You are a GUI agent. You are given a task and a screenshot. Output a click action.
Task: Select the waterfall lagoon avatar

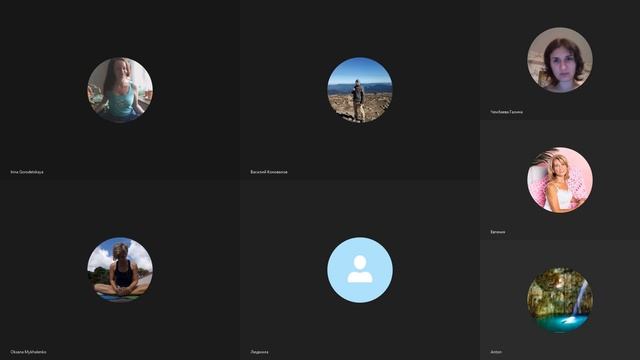(560, 300)
